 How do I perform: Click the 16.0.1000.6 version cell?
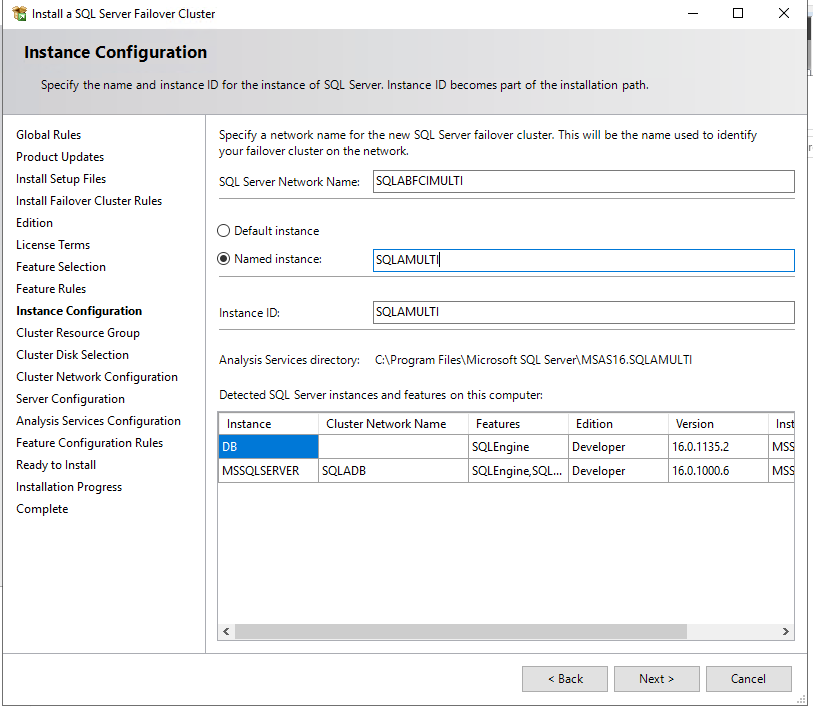click(x=719, y=471)
